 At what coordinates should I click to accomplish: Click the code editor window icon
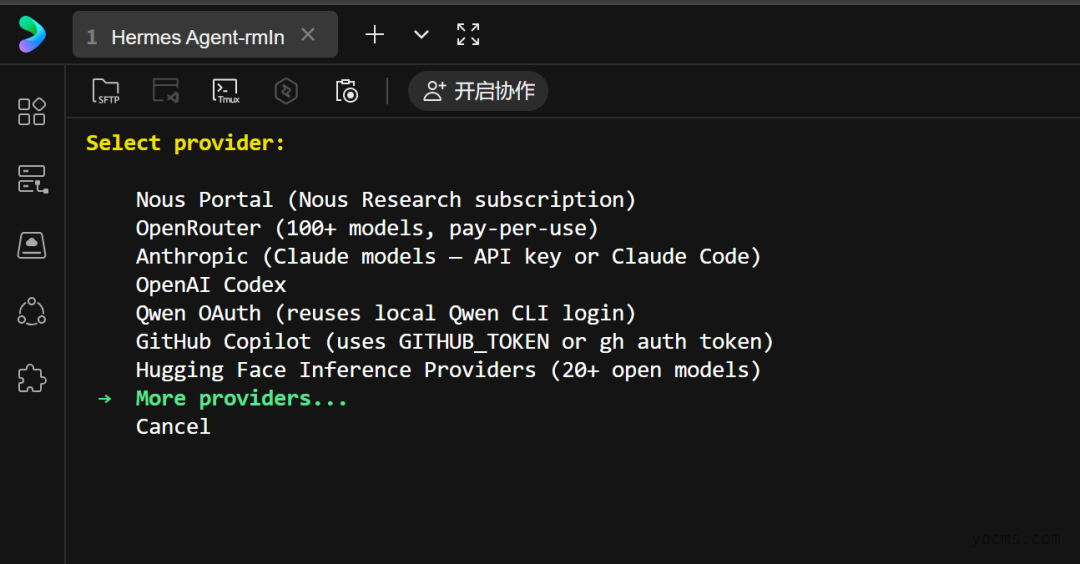coord(166,92)
